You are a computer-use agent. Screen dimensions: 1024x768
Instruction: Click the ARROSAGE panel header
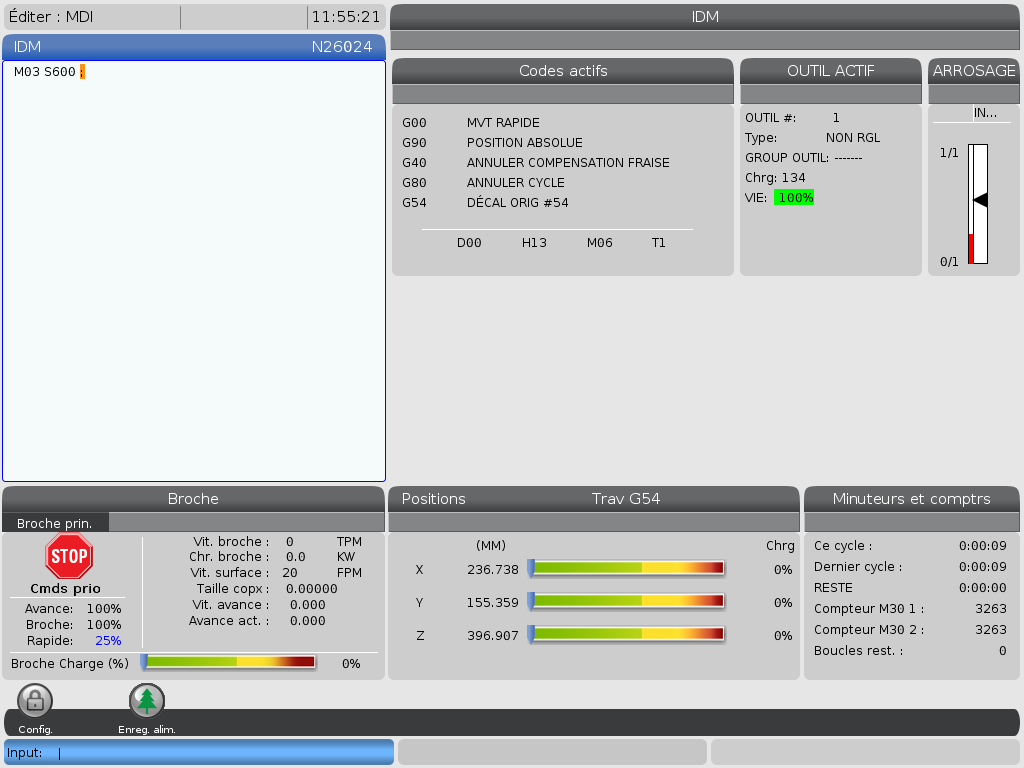(x=974, y=71)
